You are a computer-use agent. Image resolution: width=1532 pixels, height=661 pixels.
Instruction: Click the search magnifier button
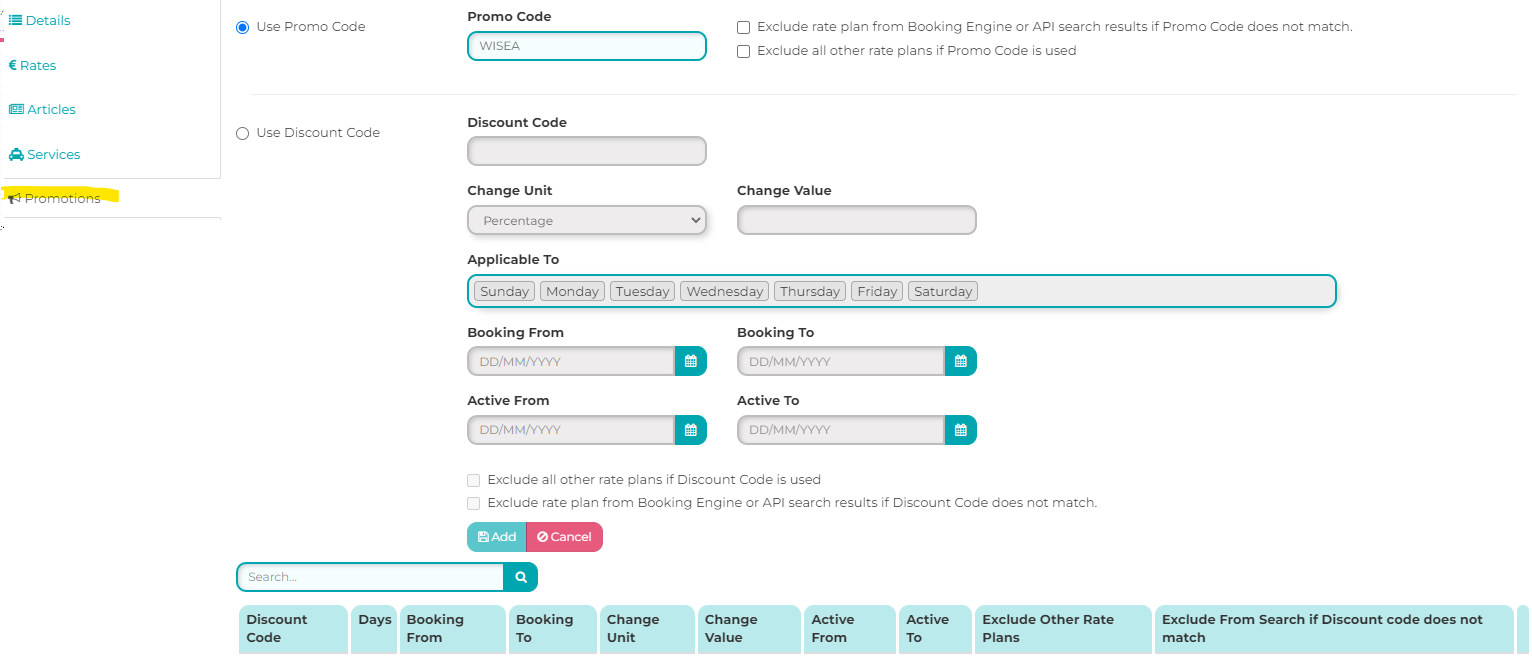click(x=521, y=577)
